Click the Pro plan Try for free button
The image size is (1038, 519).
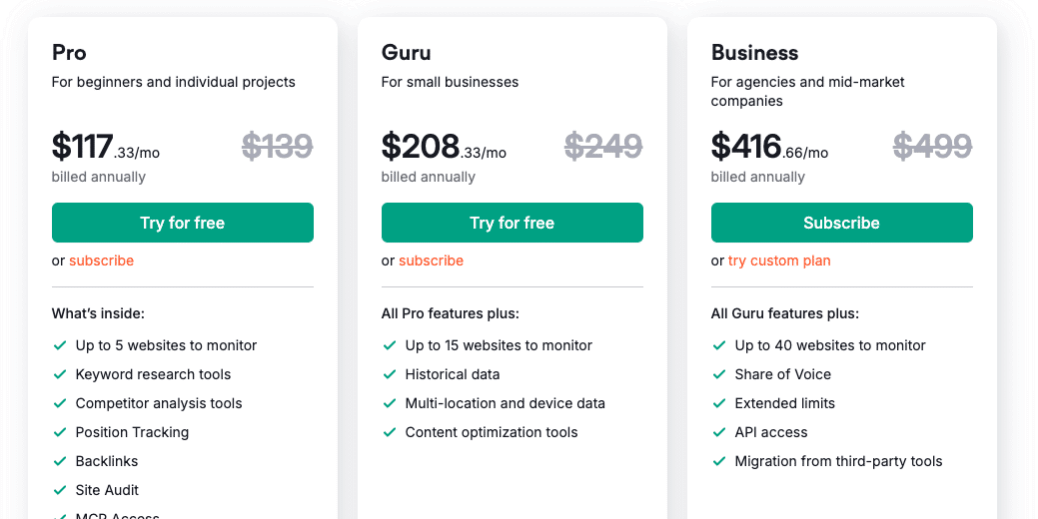pyautogui.click(x=182, y=223)
